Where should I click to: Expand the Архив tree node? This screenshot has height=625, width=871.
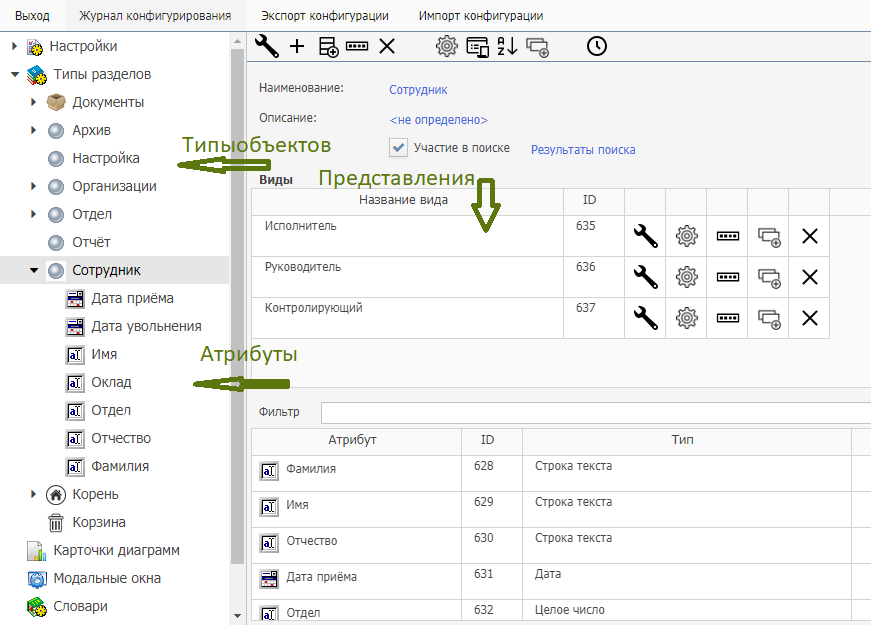(33, 130)
